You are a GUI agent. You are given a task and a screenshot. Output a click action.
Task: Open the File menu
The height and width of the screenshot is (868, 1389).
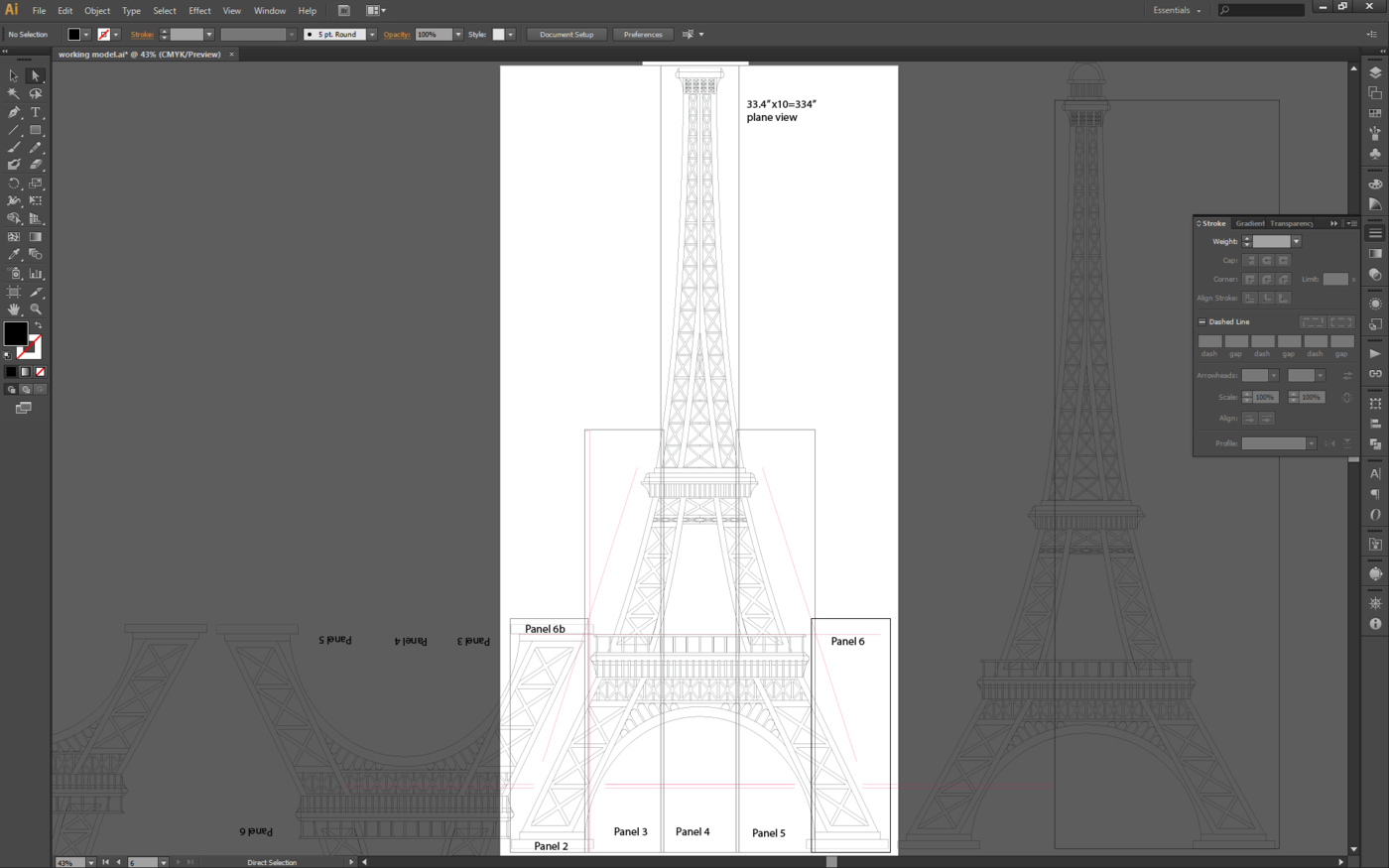[39, 11]
